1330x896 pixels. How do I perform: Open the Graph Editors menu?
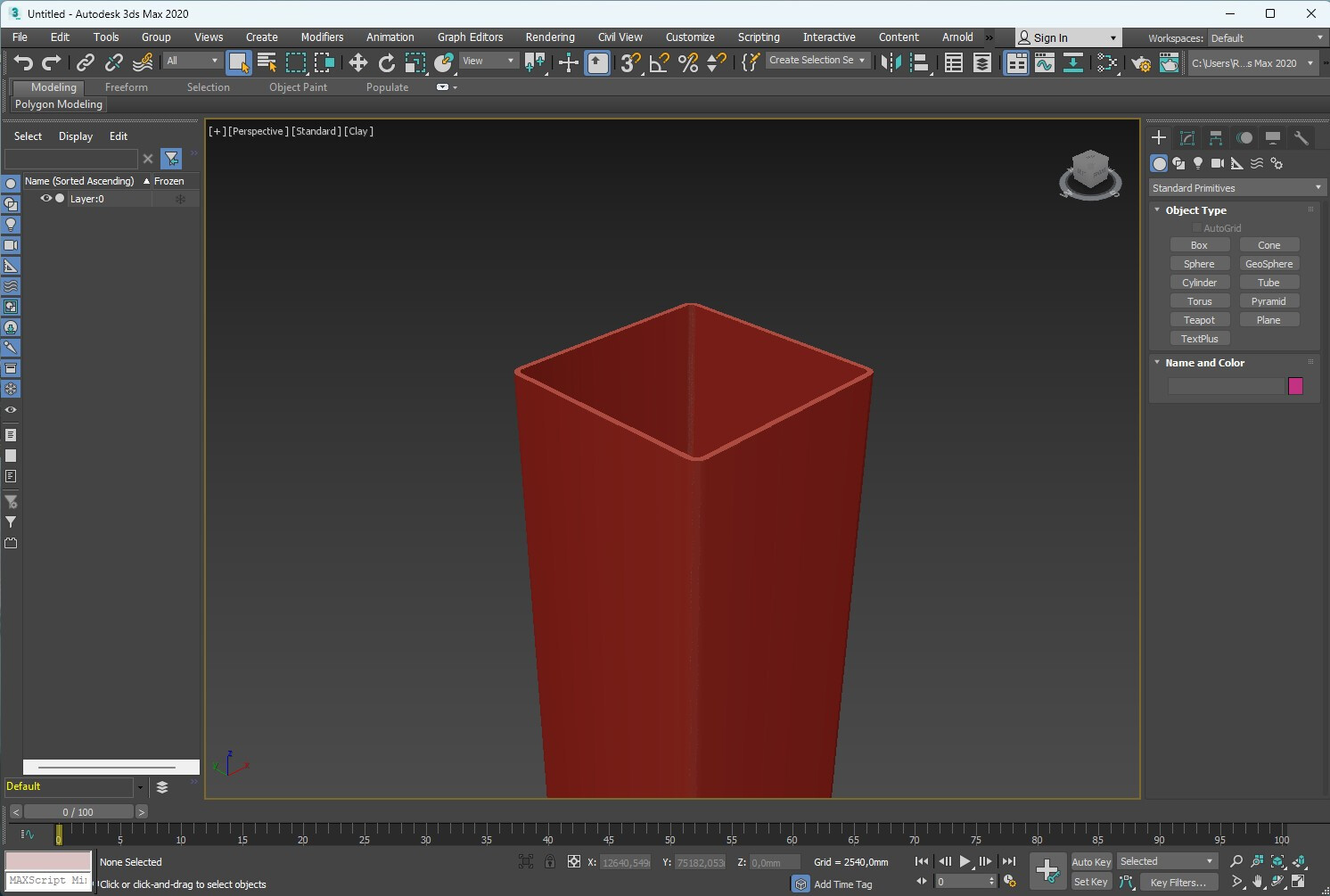[x=470, y=37]
